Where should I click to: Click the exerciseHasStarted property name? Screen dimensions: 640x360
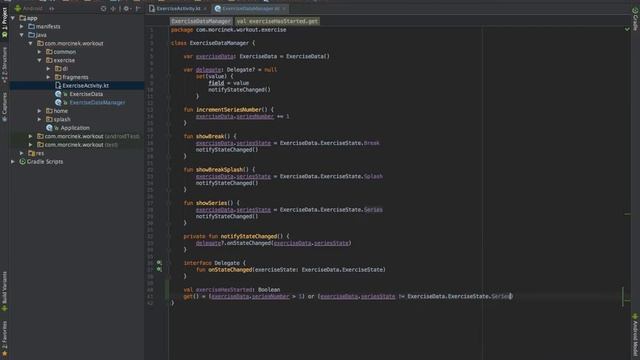[224, 290]
